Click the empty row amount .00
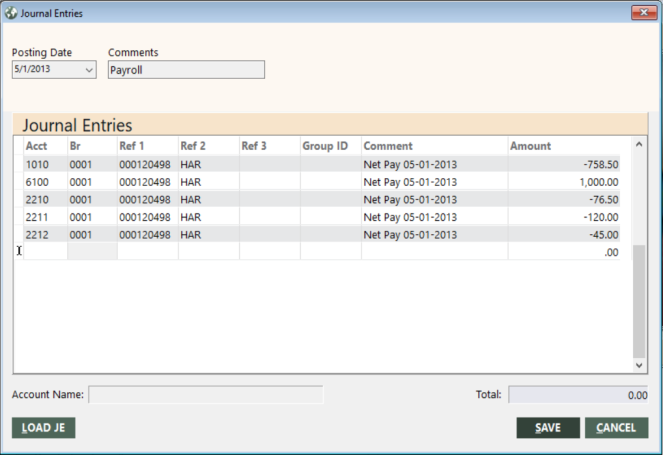This screenshot has height=455, width=663. coord(564,252)
